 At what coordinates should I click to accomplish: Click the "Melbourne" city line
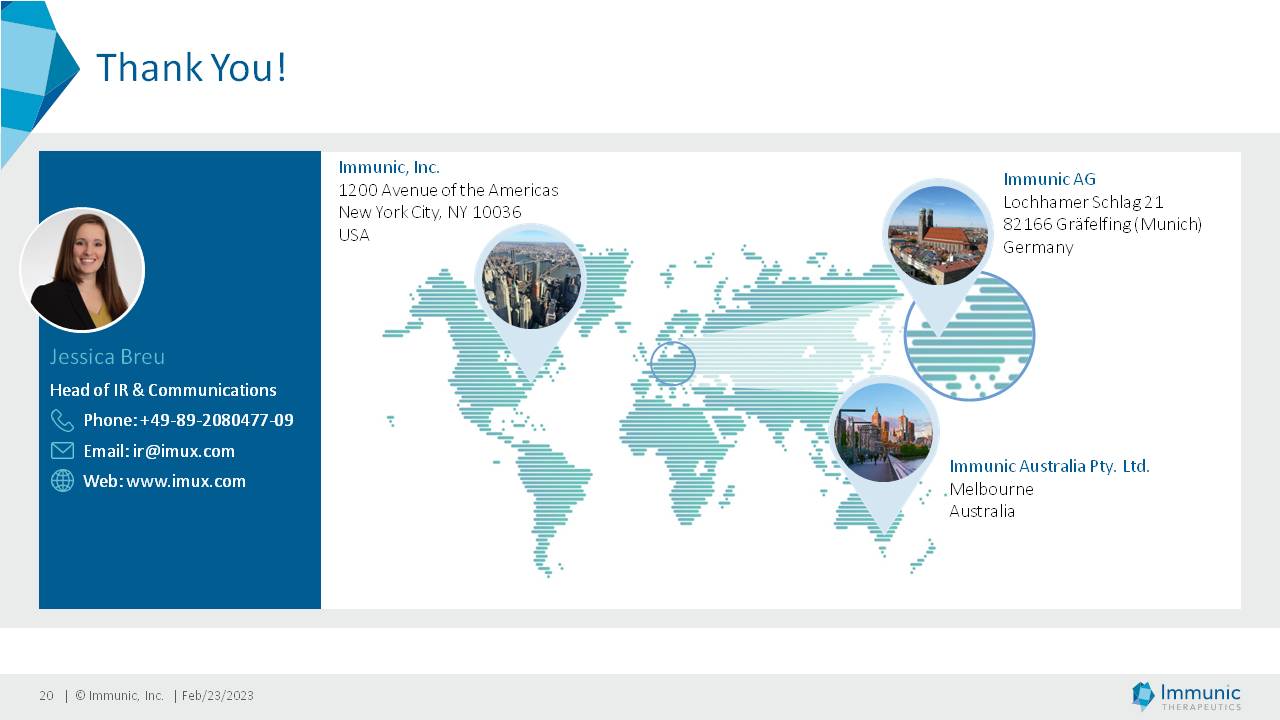pyautogui.click(x=992, y=489)
